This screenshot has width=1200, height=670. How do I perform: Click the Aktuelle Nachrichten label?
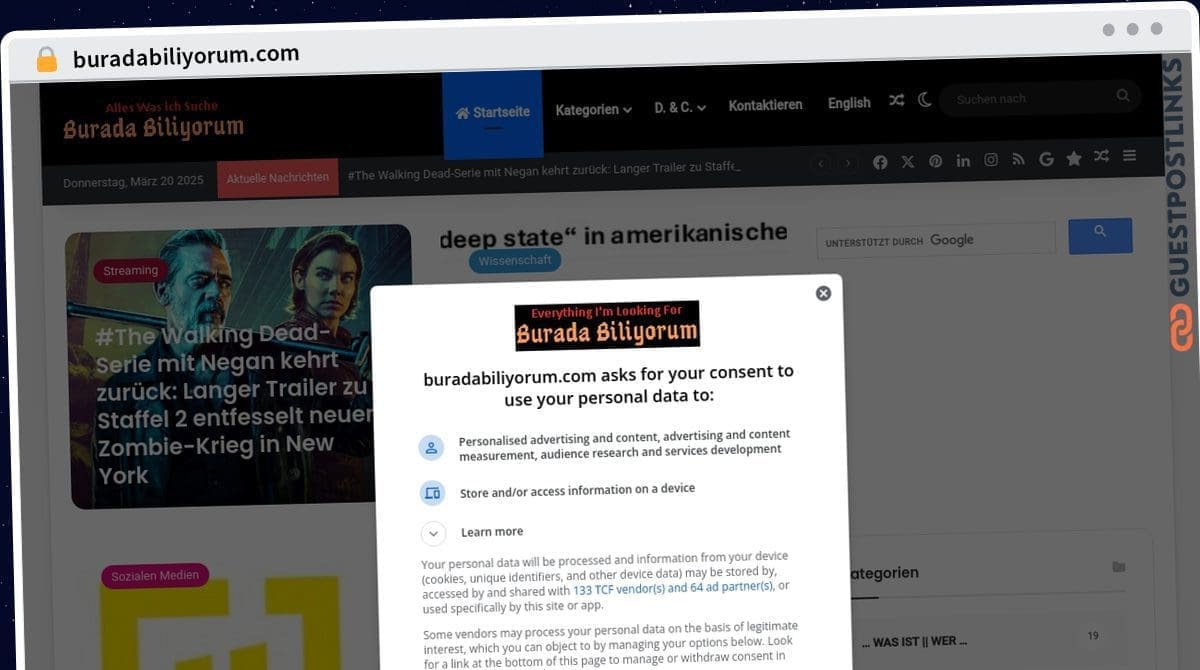(x=278, y=178)
